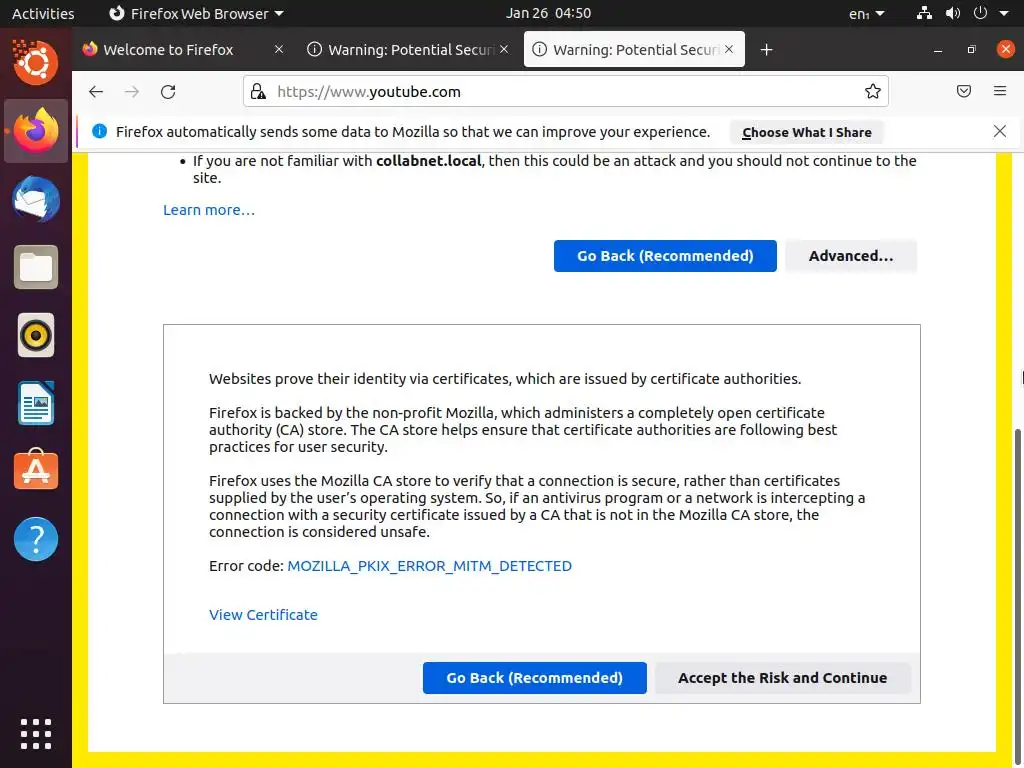Launch Thunderbird Mail from the dock
This screenshot has width=1024, height=768.
[36, 199]
